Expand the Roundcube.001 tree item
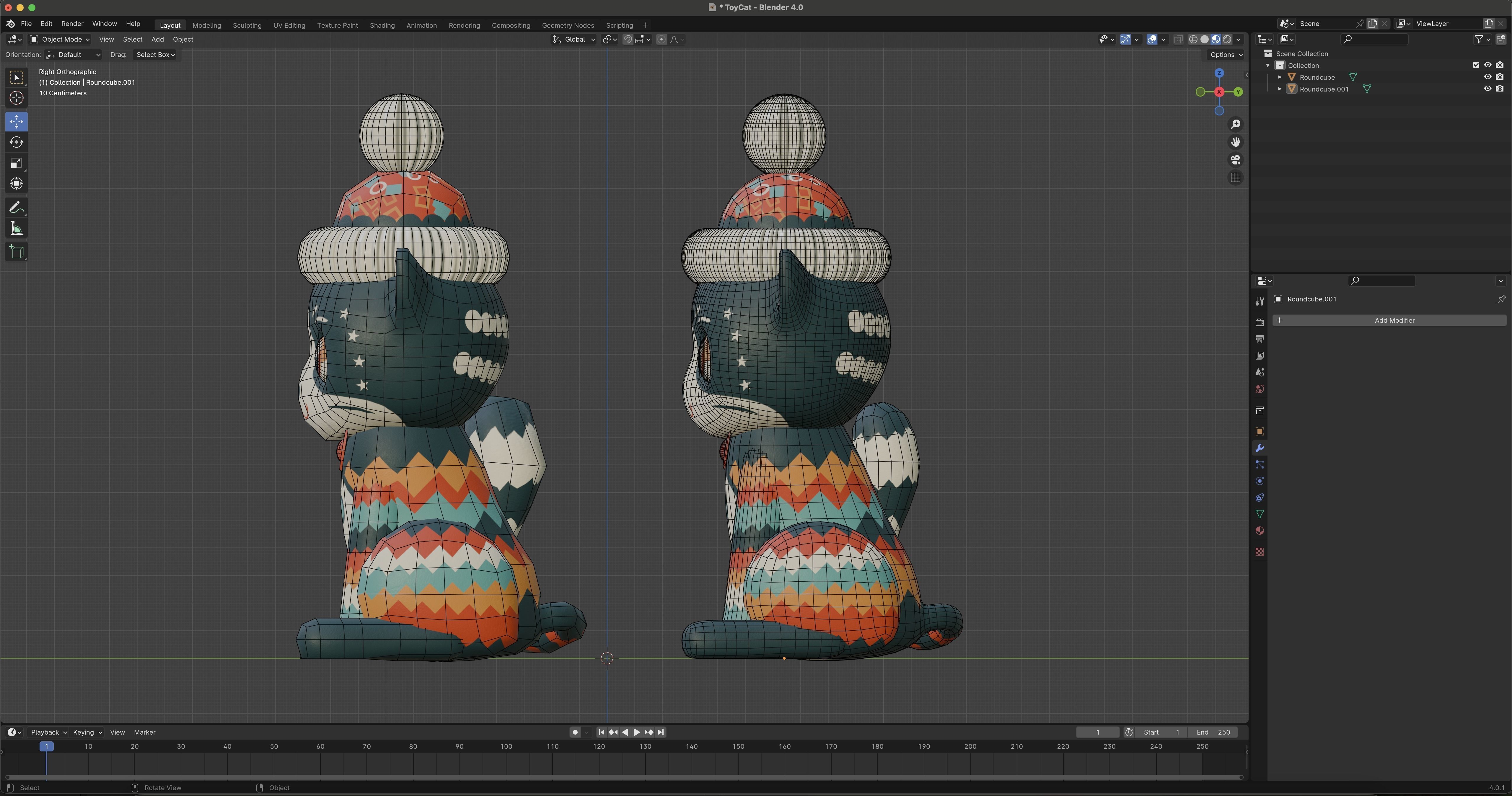This screenshot has height=796, width=1512. click(1280, 89)
